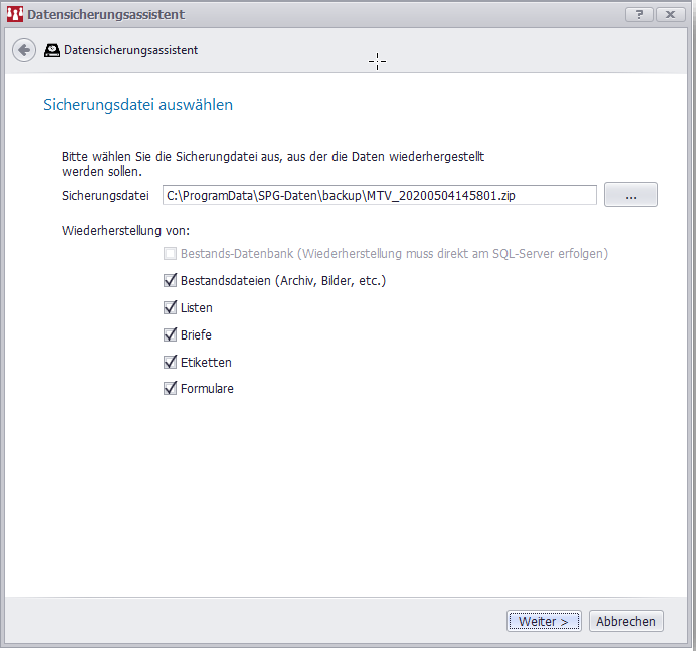Click into the Sicherungsdatei path field
The width and height of the screenshot is (696, 651).
(x=378, y=195)
